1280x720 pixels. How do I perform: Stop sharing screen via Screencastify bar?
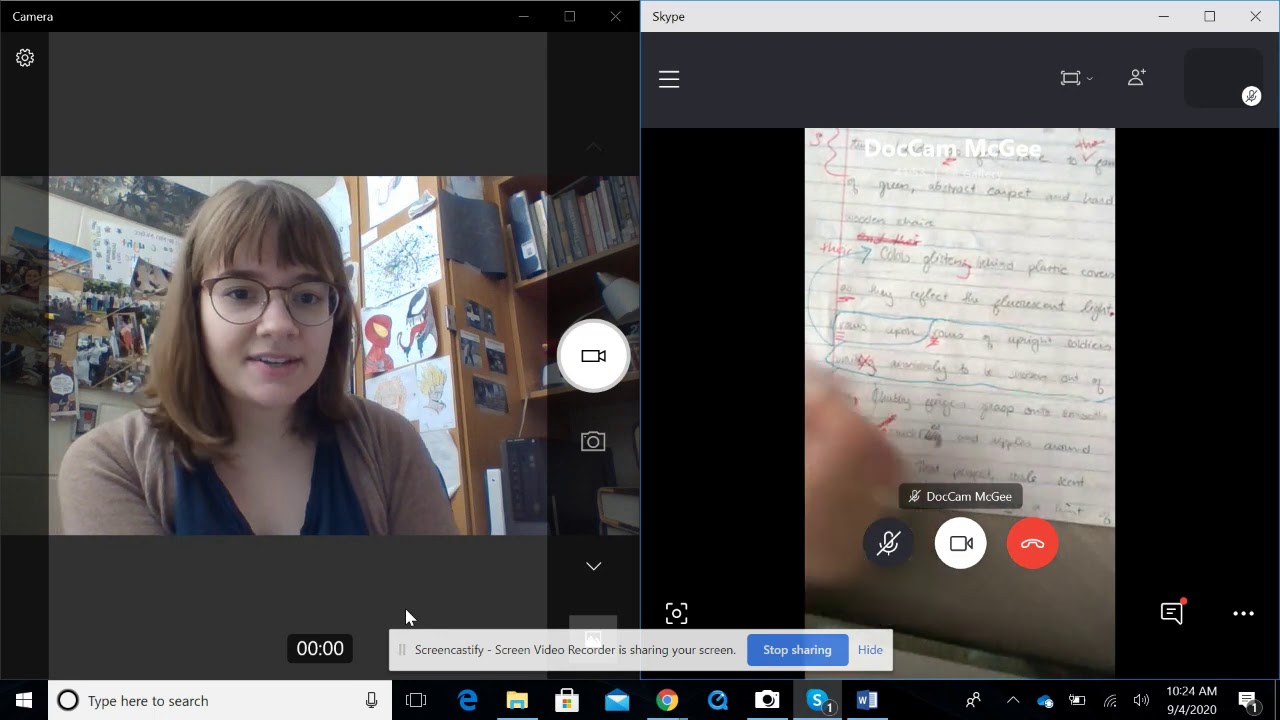point(797,650)
